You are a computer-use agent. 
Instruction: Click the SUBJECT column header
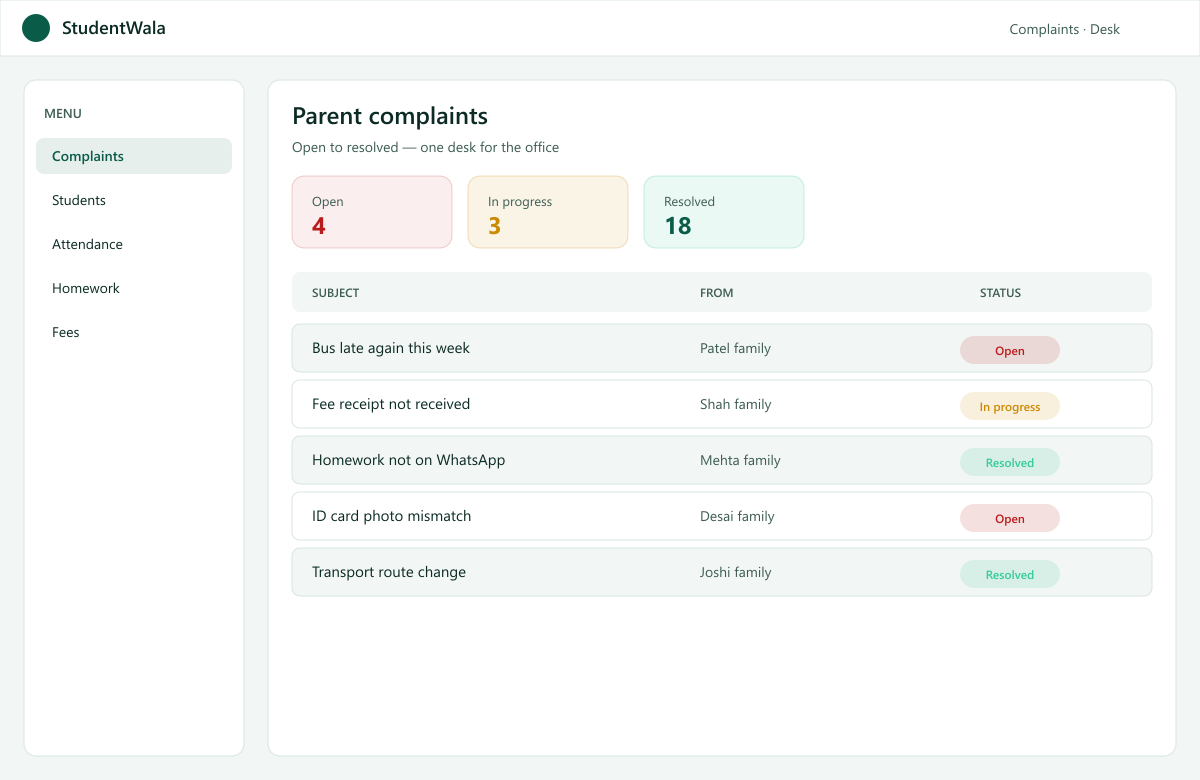(x=335, y=293)
